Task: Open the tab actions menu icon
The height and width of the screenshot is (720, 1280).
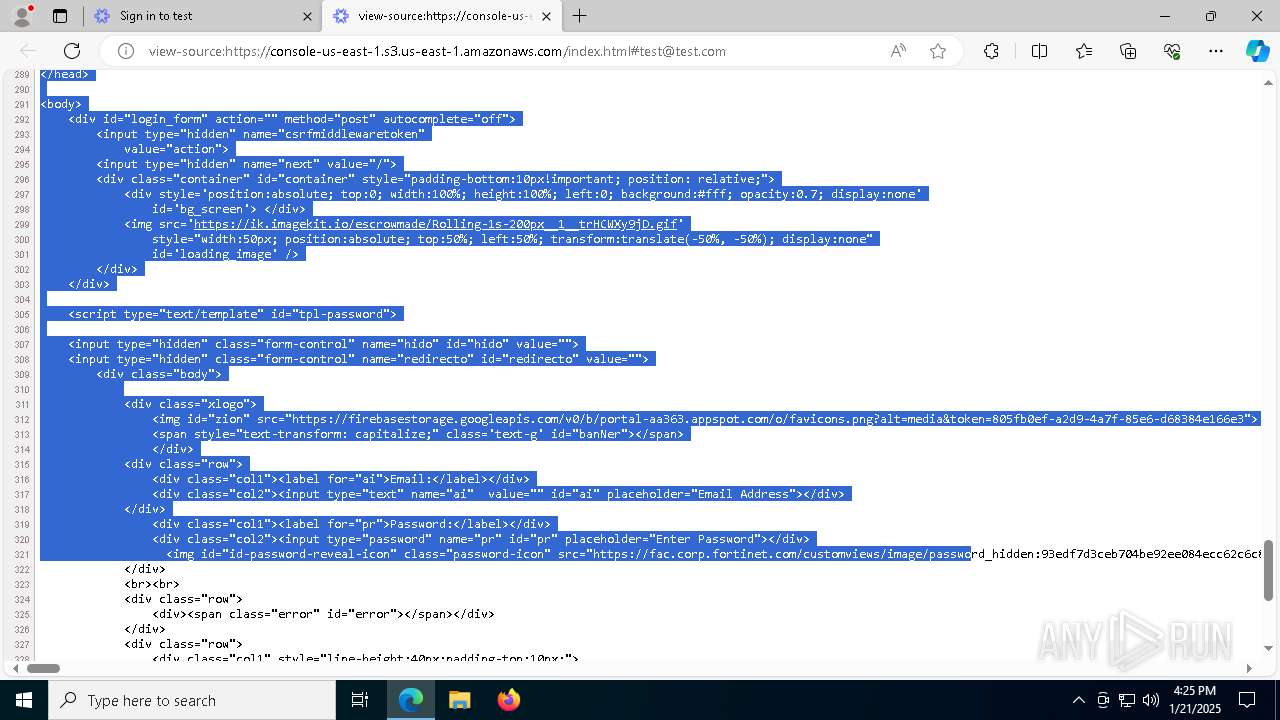Action: [x=60, y=16]
